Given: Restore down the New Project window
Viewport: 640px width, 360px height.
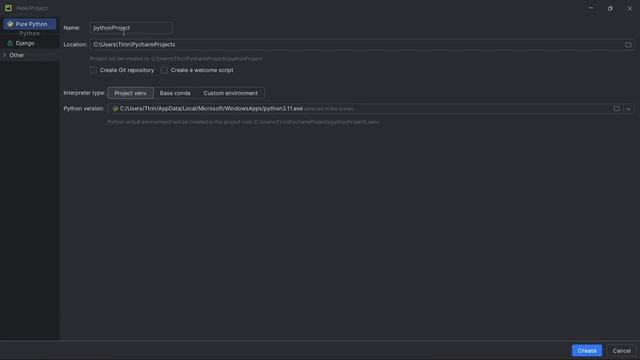Looking at the screenshot, I should pos(610,8).
